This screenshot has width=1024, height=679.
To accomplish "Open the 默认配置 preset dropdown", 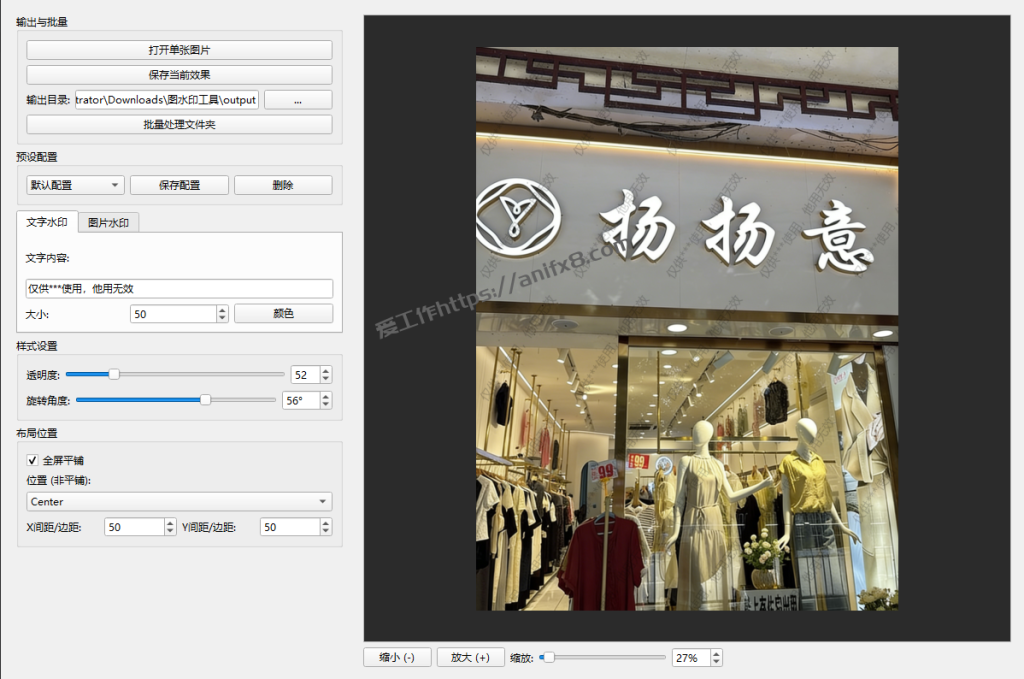I will (75, 185).
